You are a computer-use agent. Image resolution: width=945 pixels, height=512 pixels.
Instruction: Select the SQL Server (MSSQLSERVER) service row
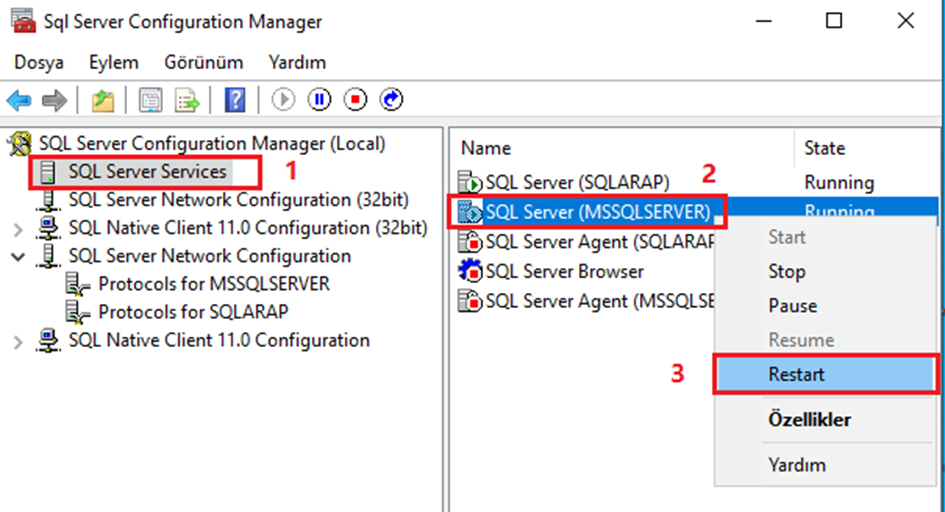598,212
